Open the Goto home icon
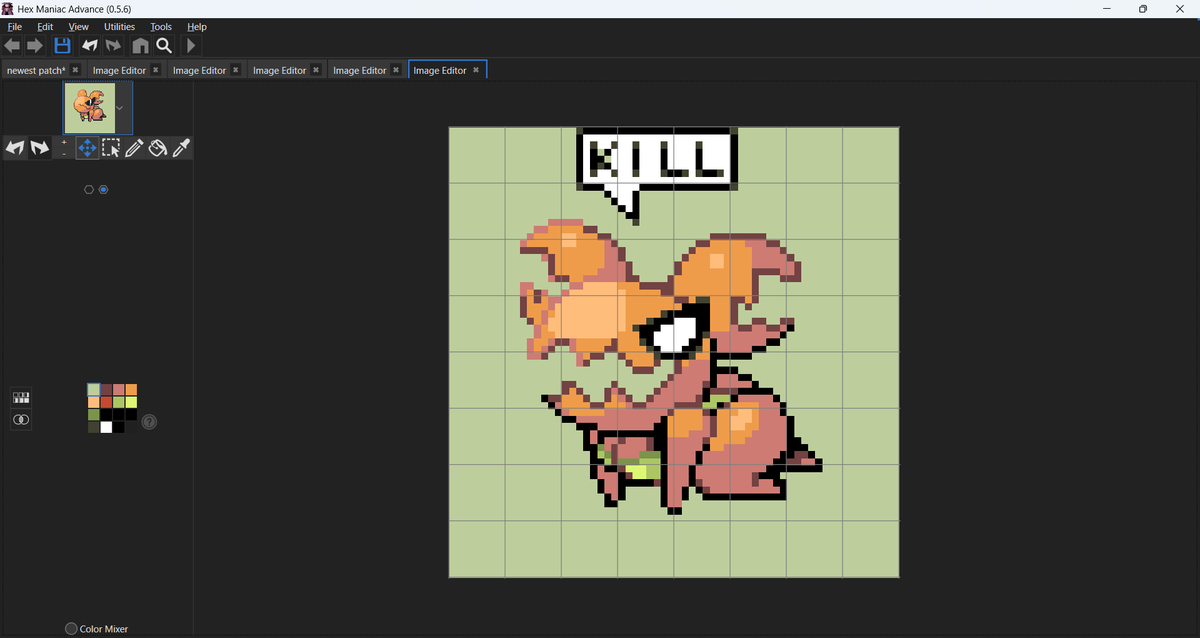Image resolution: width=1200 pixels, height=638 pixels. [x=140, y=46]
